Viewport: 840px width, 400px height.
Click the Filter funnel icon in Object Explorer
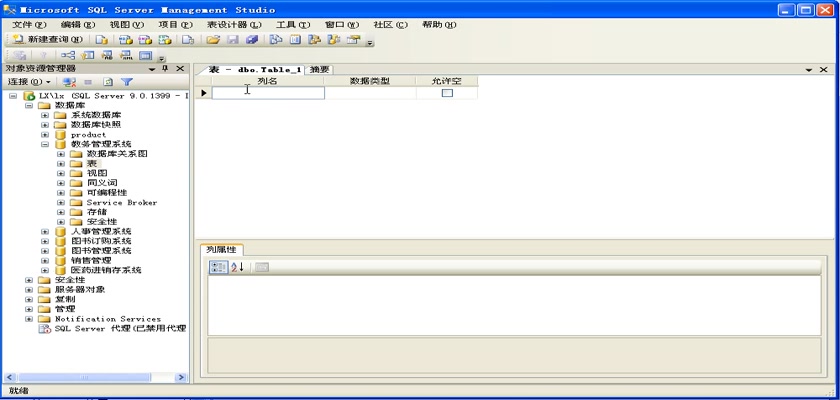pos(126,82)
